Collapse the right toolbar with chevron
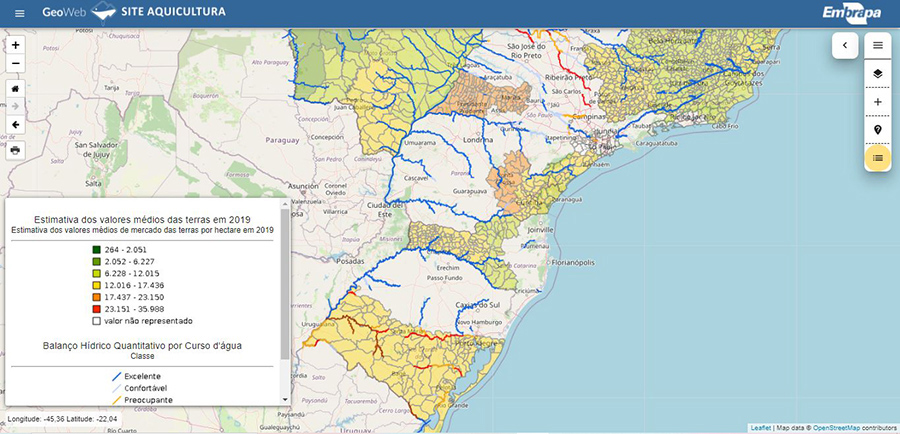The width and height of the screenshot is (900, 434). [845, 45]
